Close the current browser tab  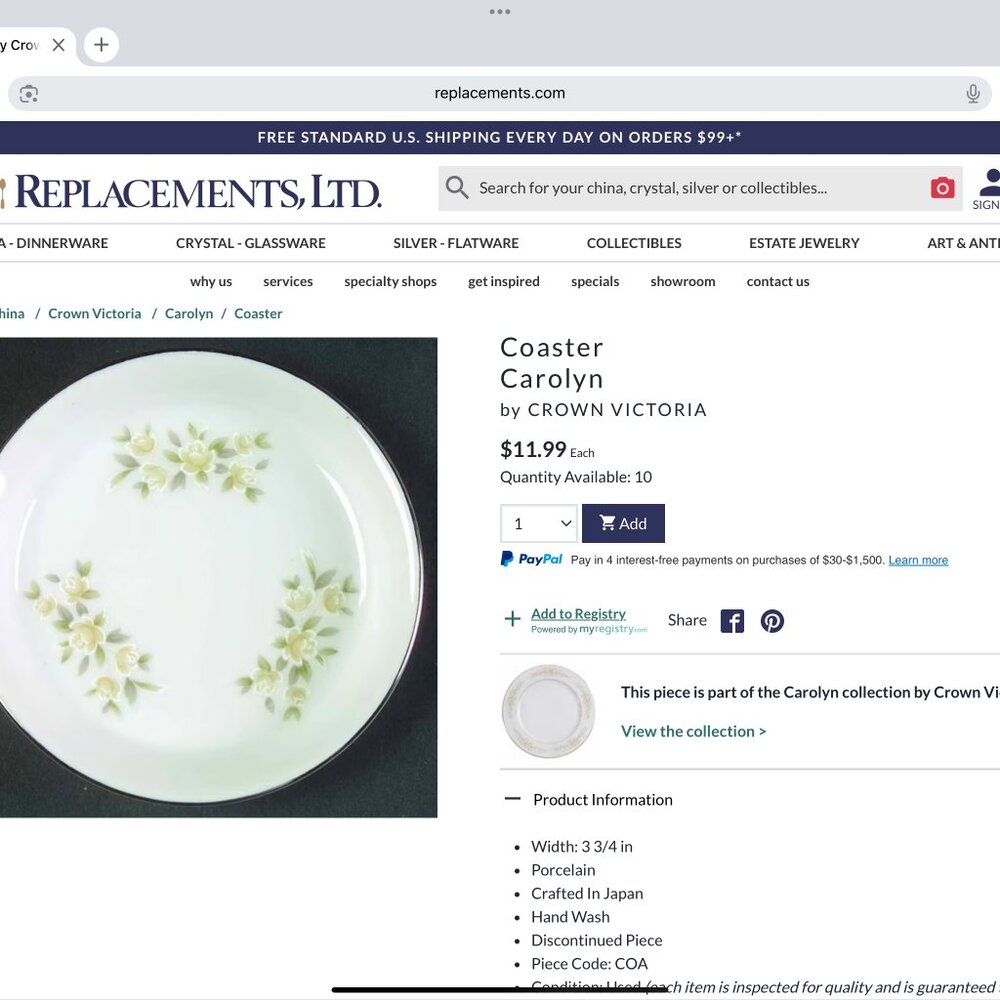click(x=59, y=45)
